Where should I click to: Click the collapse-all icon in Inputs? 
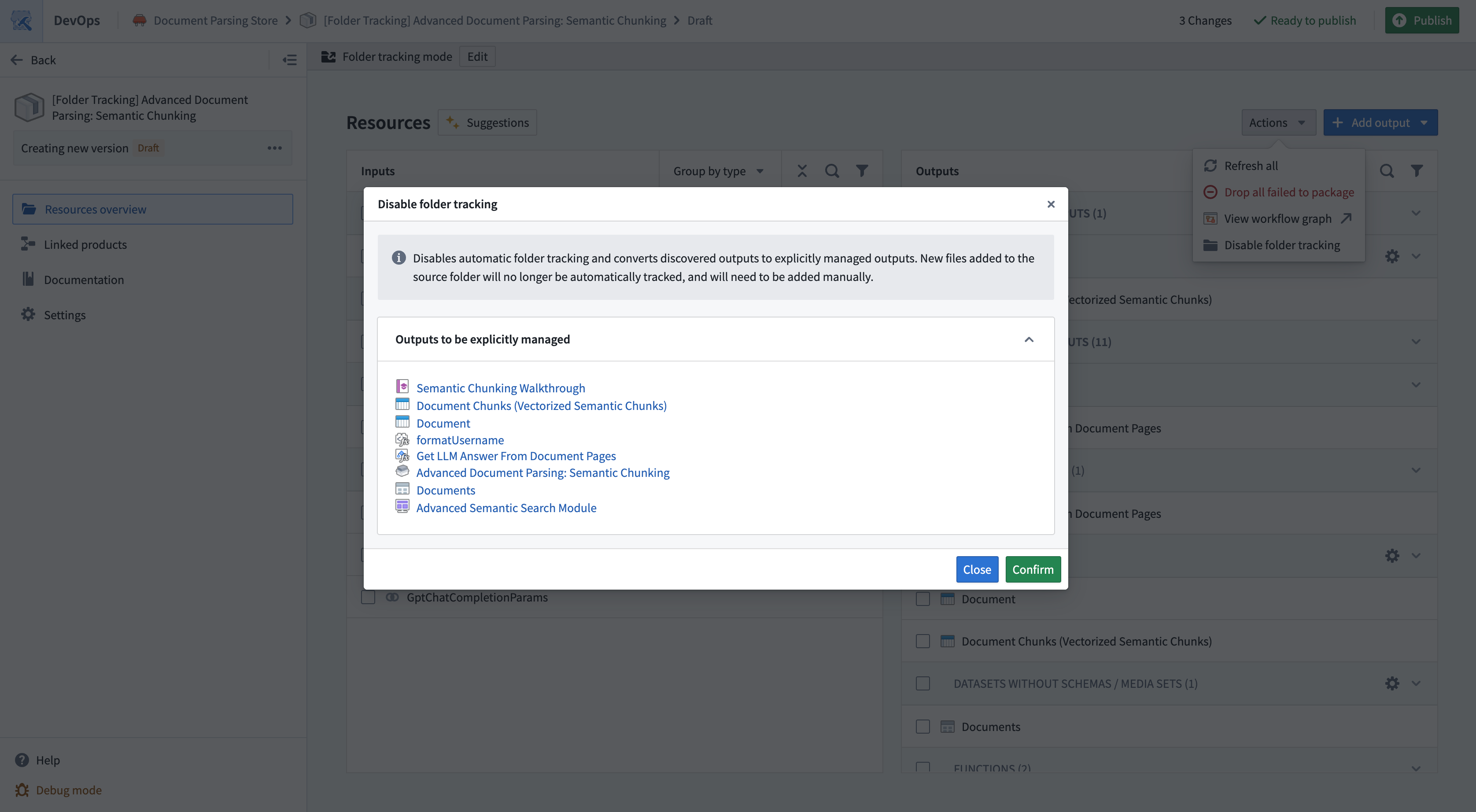[801, 171]
